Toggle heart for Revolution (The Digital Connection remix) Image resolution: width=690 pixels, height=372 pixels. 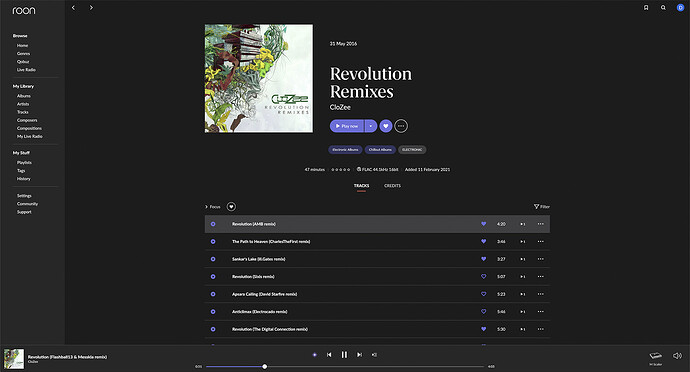tap(484, 329)
